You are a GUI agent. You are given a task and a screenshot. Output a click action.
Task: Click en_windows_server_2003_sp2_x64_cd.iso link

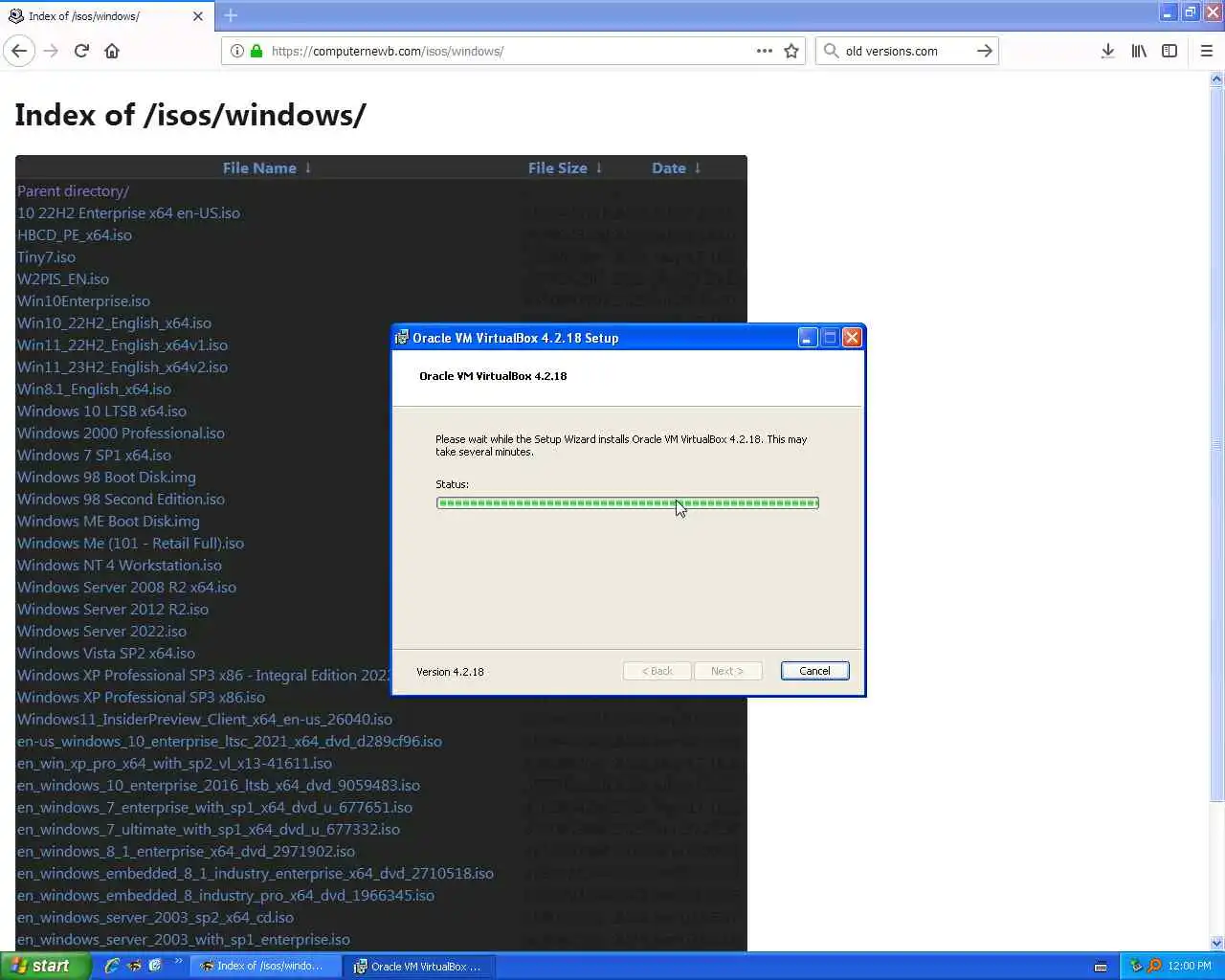point(155,917)
